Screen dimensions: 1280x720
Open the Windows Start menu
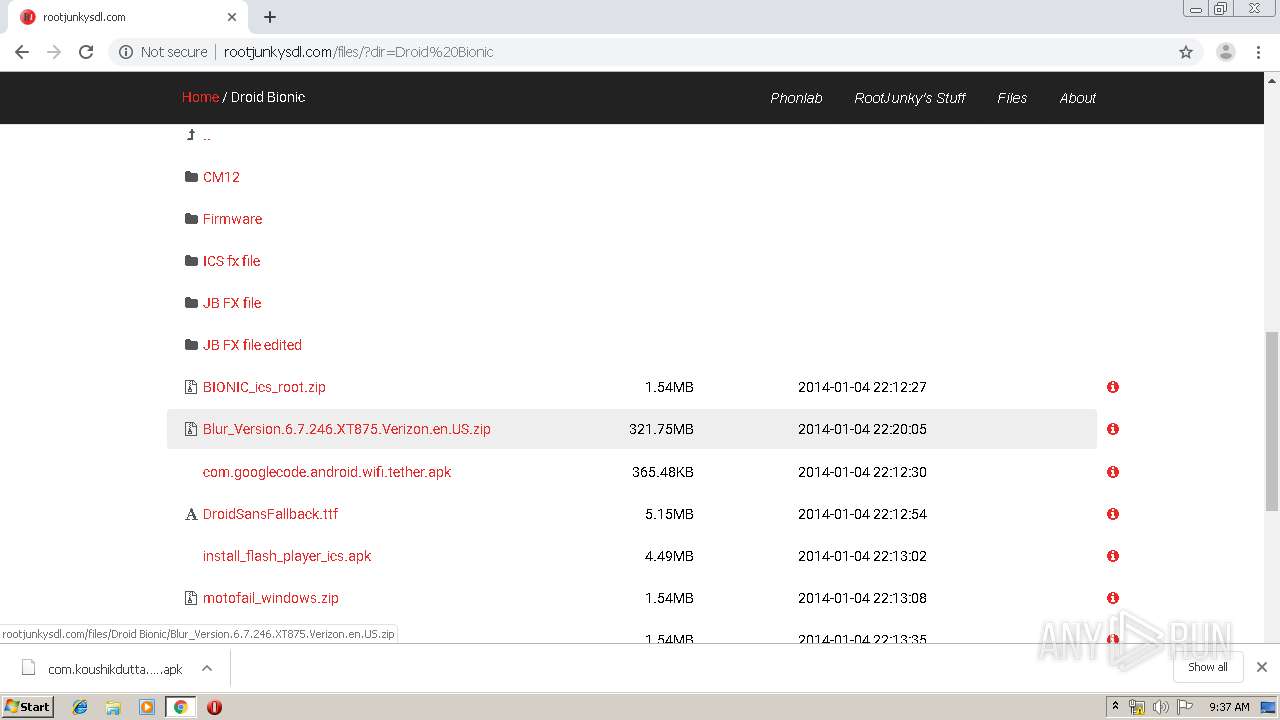point(28,706)
